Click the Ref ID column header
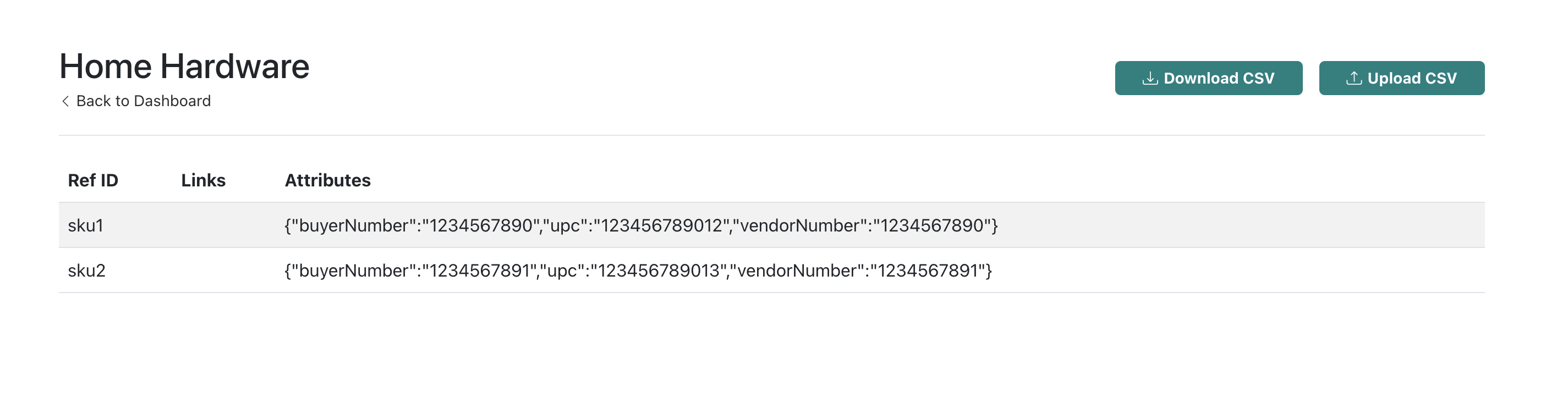Image resolution: width=1568 pixels, height=408 pixels. pyautogui.click(x=92, y=180)
